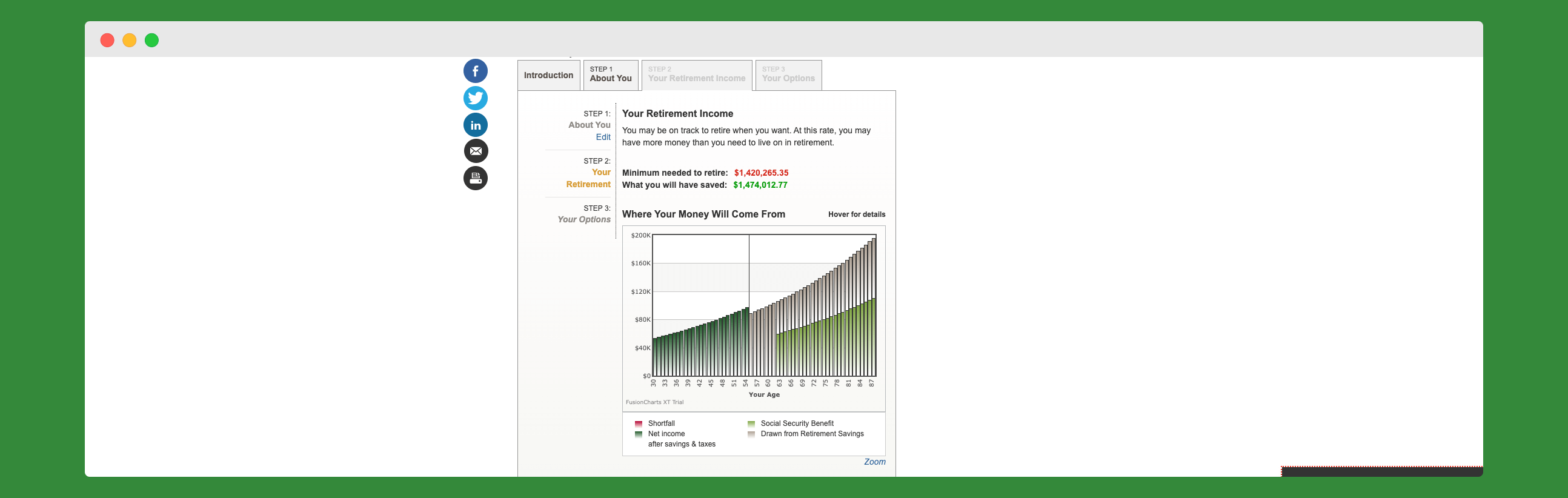The height and width of the screenshot is (498, 1568).
Task: Share on LinkedIn icon
Action: point(476,125)
